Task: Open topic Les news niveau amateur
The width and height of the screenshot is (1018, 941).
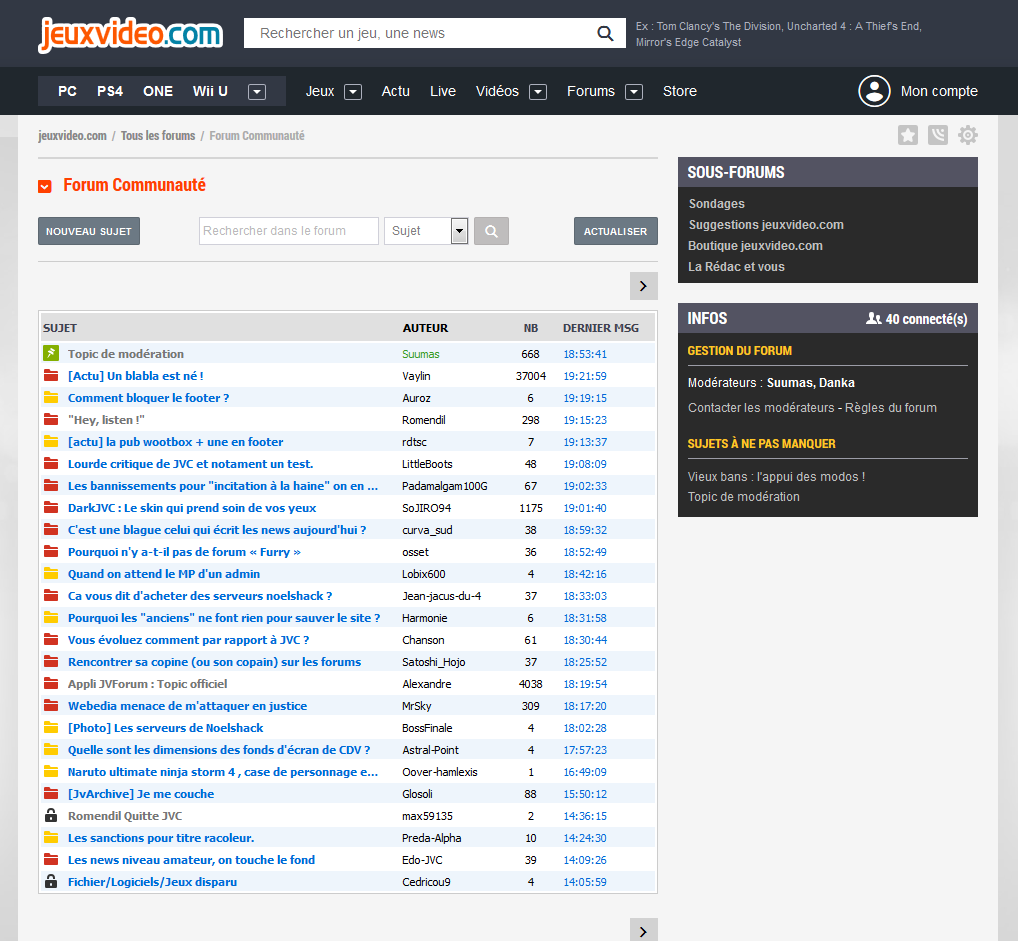Action: point(192,860)
